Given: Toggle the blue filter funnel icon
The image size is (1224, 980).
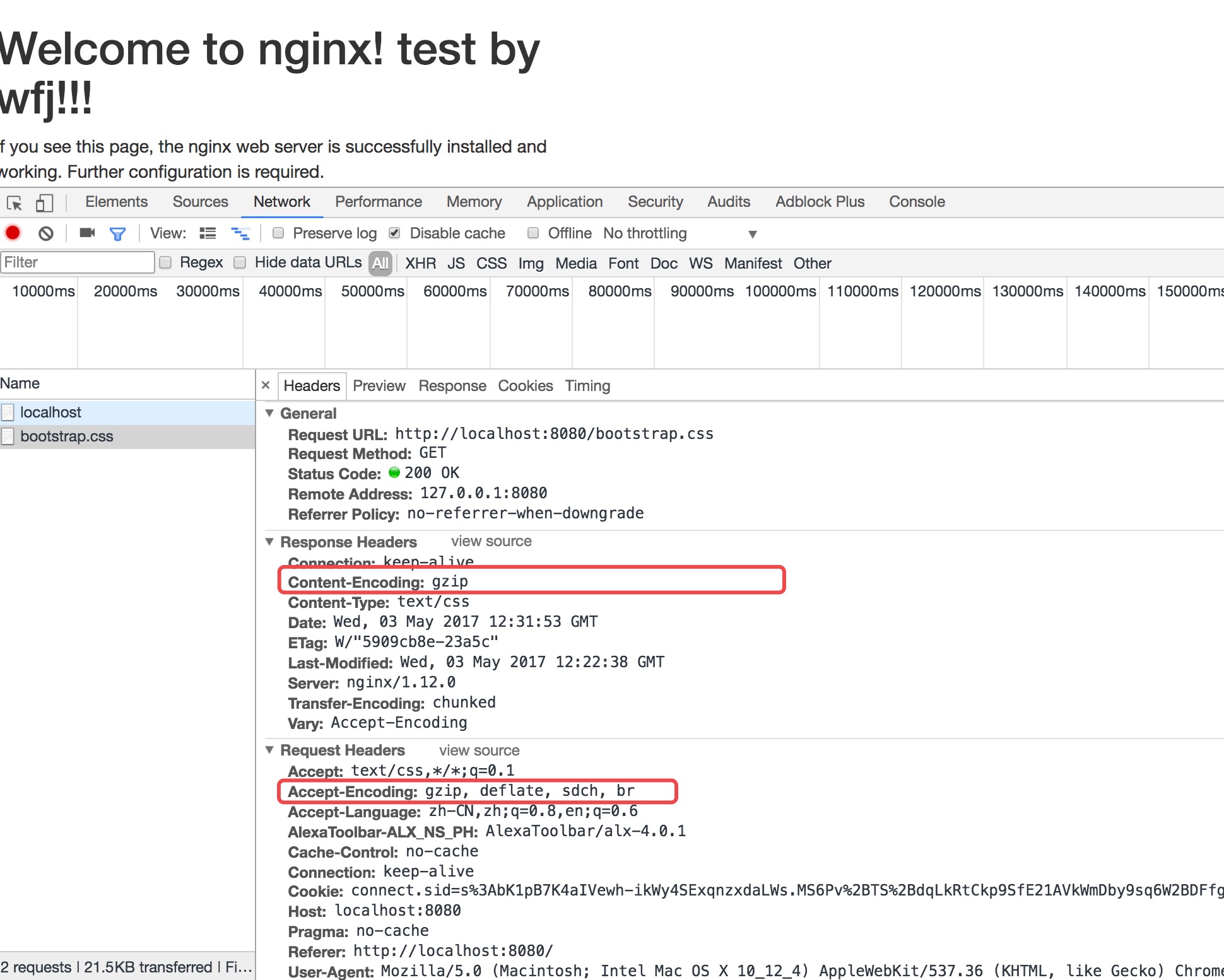Looking at the screenshot, I should click(117, 234).
